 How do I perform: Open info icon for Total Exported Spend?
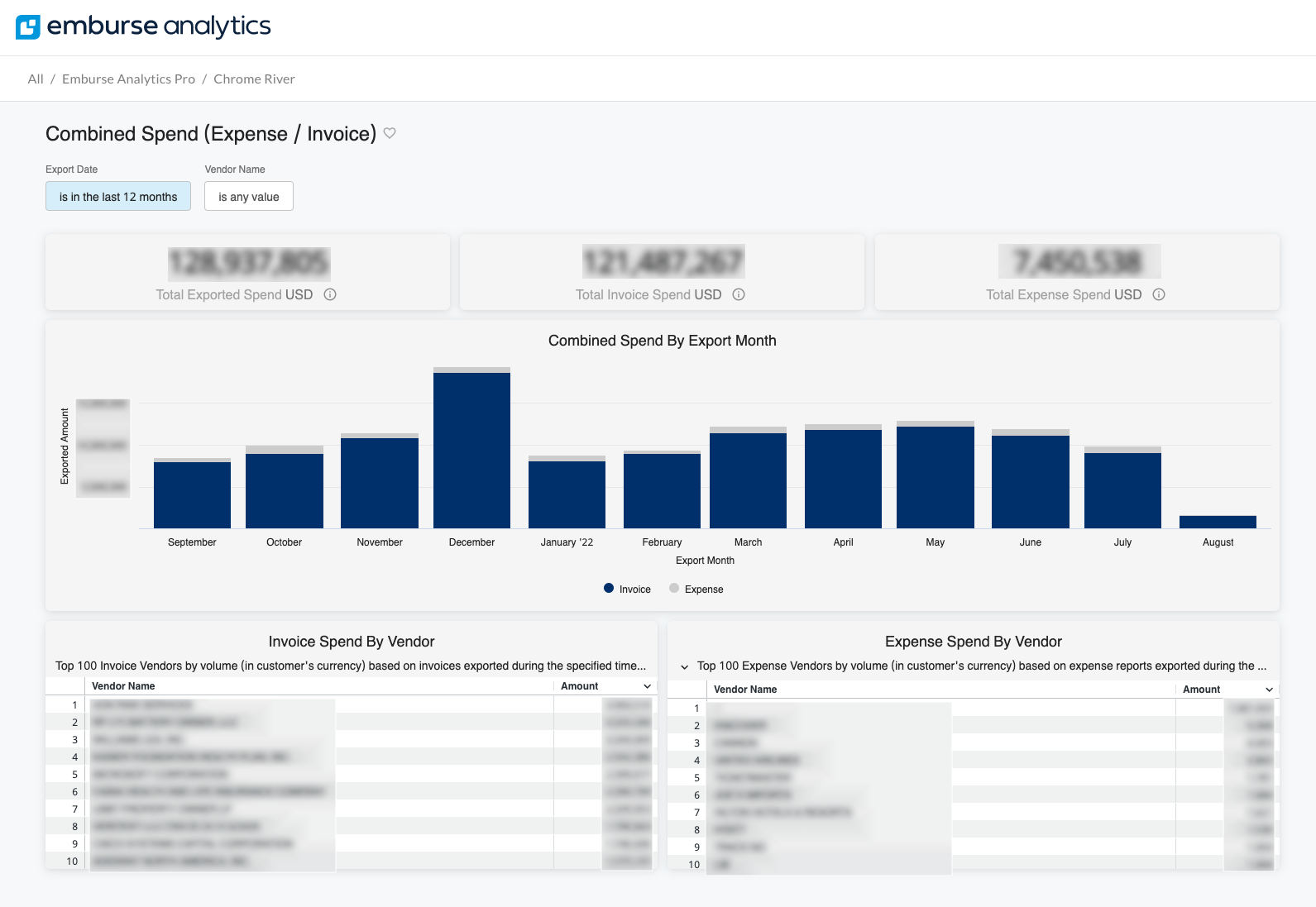click(x=330, y=294)
